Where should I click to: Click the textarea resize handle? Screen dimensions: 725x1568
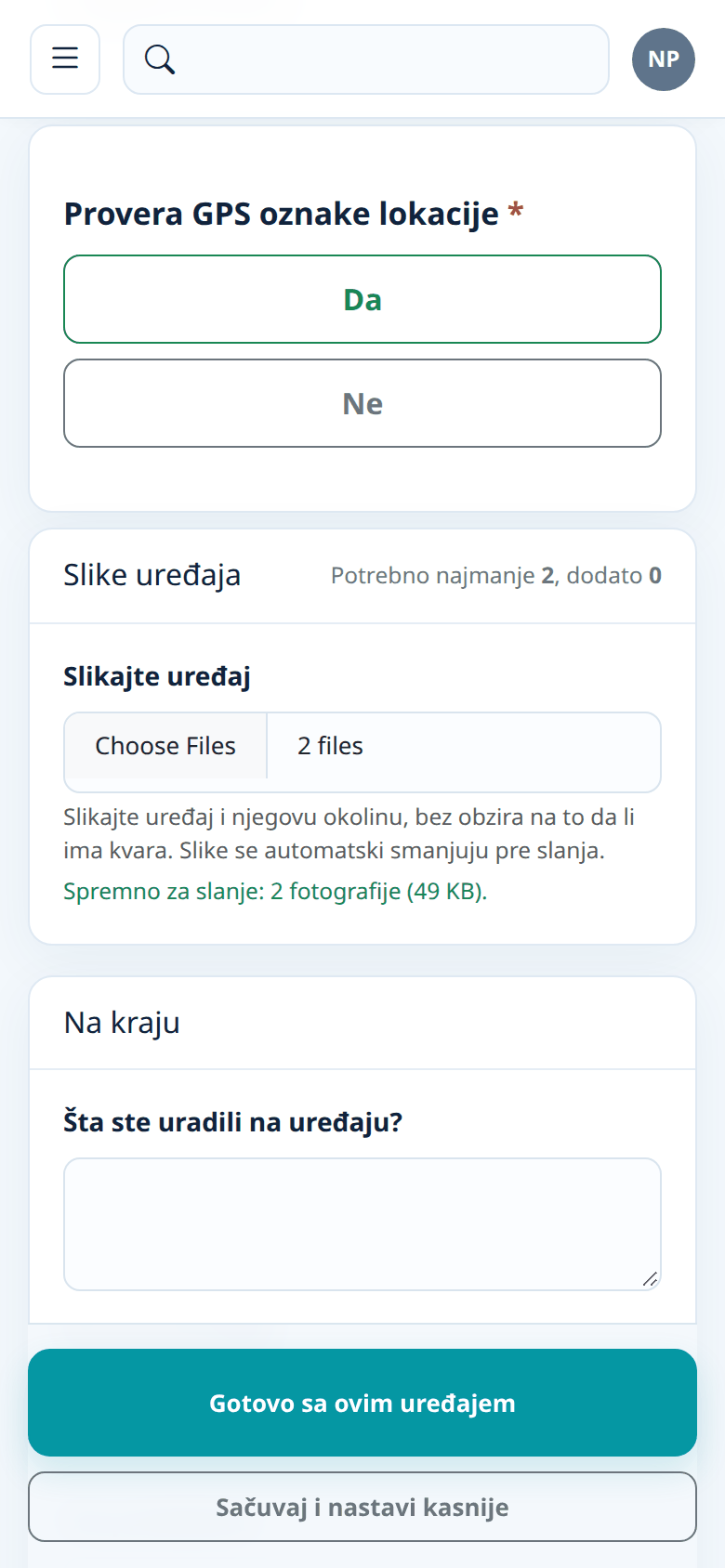click(651, 1279)
